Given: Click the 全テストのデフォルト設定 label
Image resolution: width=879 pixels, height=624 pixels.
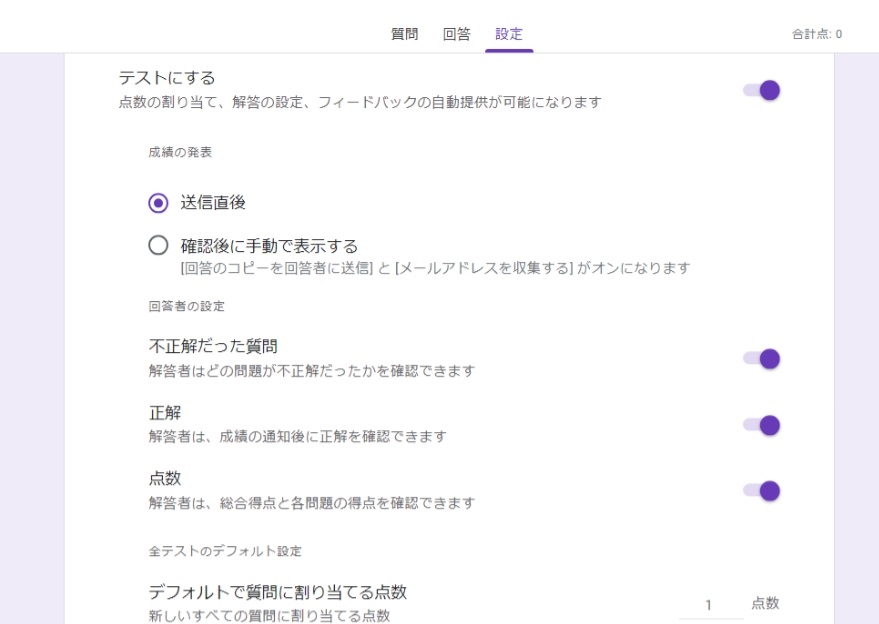Looking at the screenshot, I should (225, 551).
